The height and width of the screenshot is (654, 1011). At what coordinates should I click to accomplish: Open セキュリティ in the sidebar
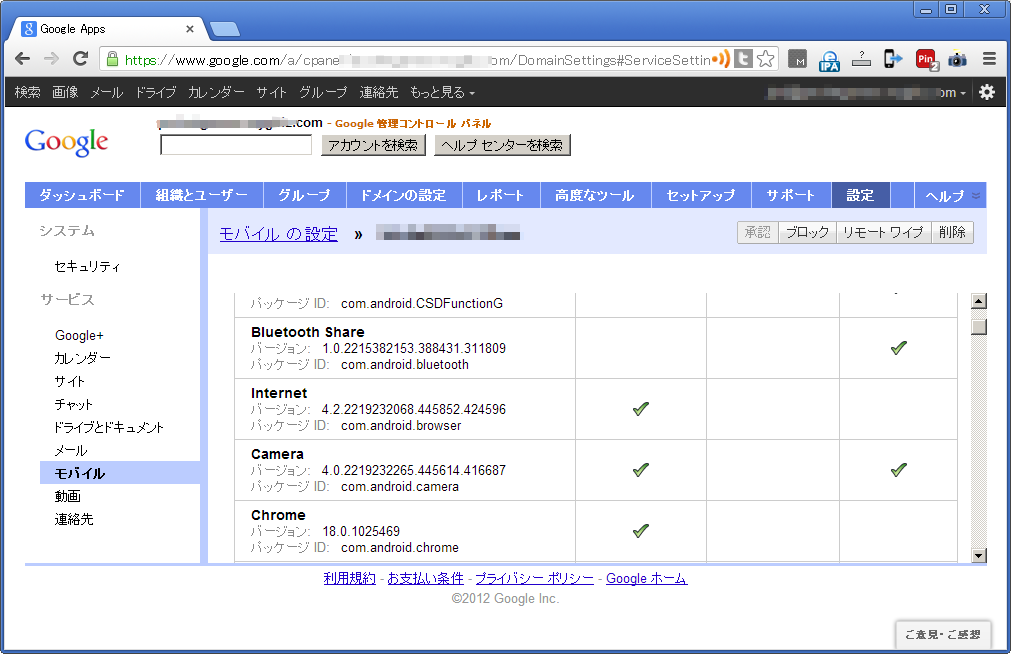87,266
